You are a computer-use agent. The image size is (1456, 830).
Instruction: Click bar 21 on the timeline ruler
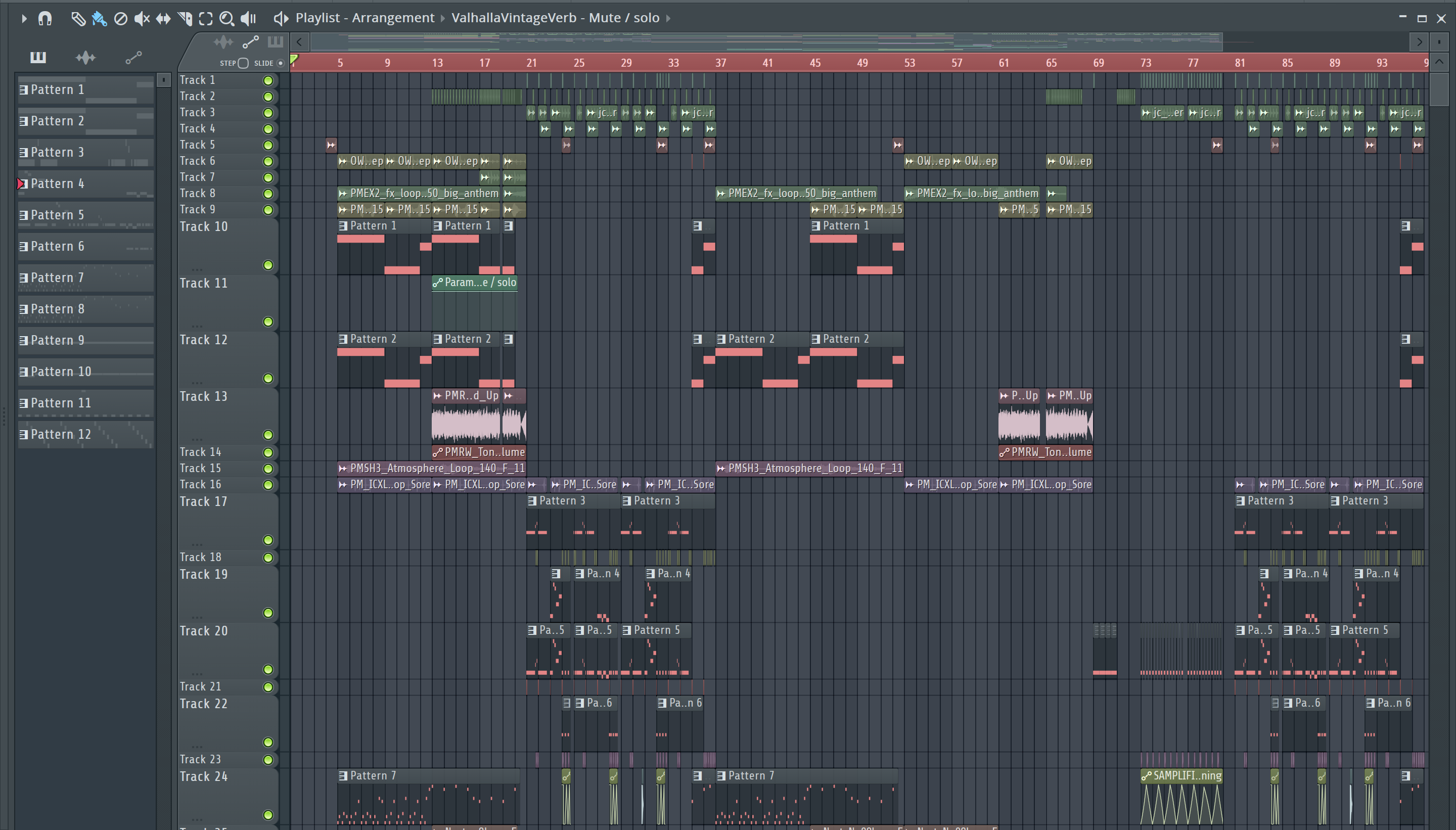click(x=531, y=63)
